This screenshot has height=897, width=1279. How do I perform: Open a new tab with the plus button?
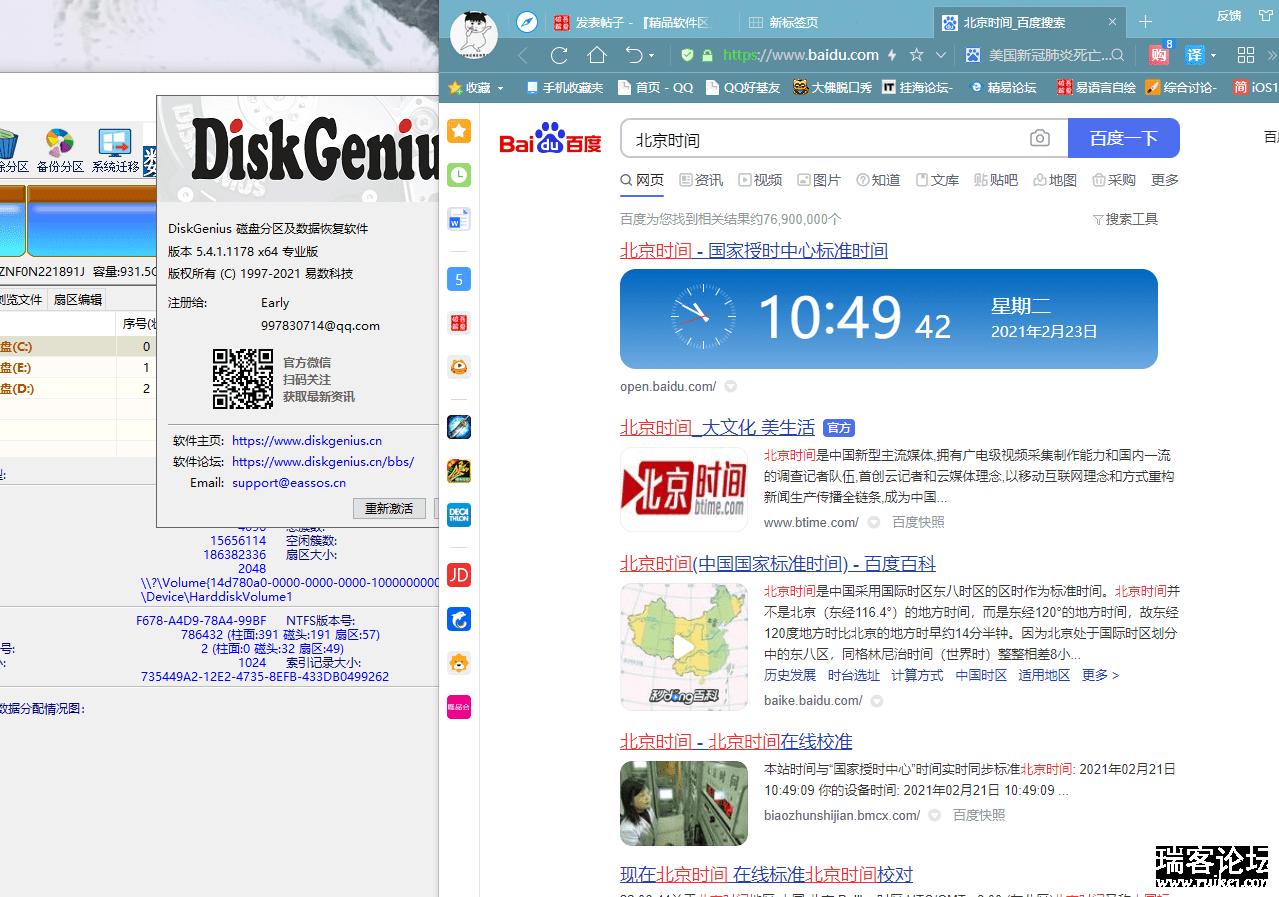point(1146,22)
